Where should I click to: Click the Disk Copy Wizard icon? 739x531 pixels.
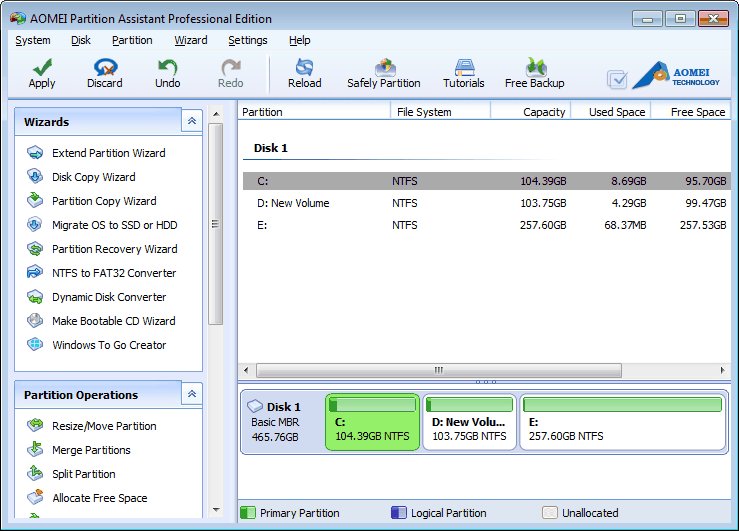[35, 176]
